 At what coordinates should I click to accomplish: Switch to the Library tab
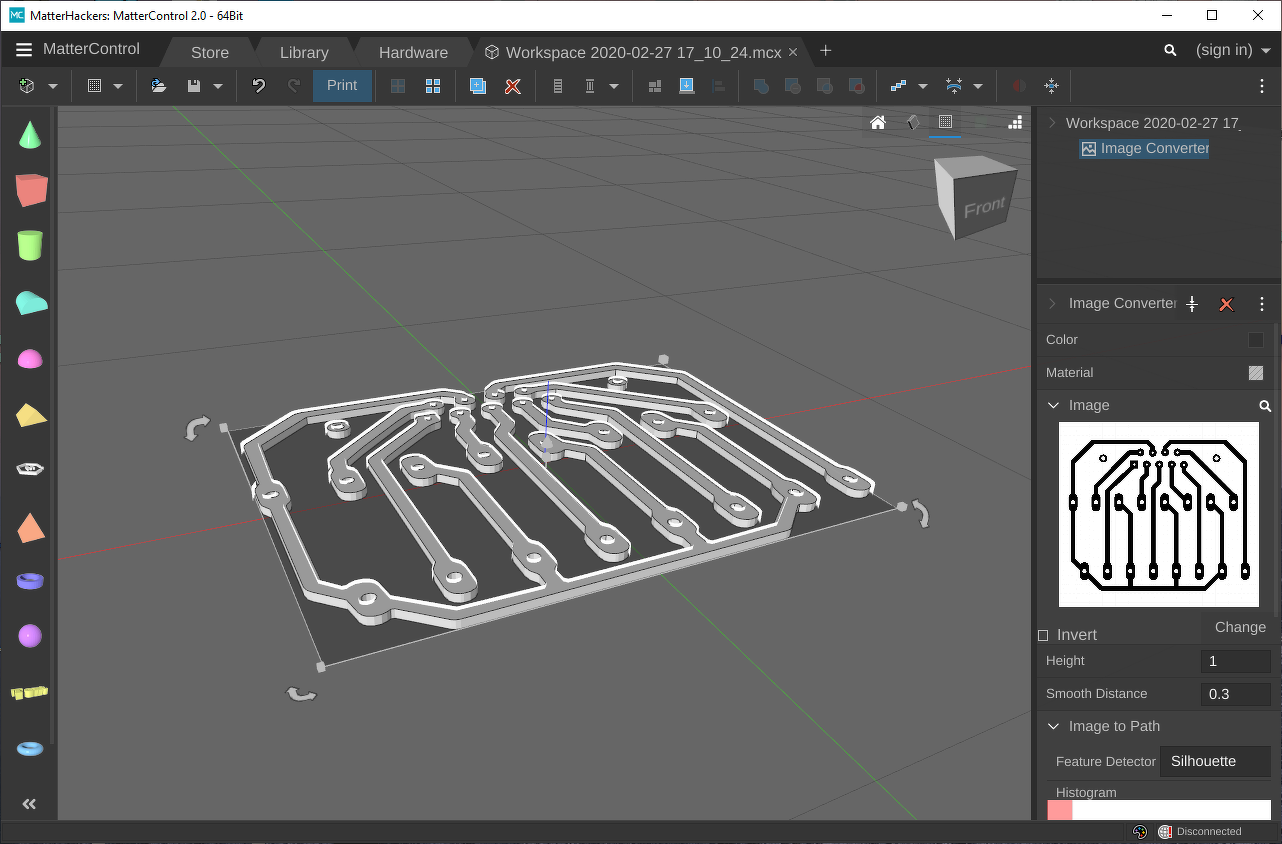[x=304, y=52]
